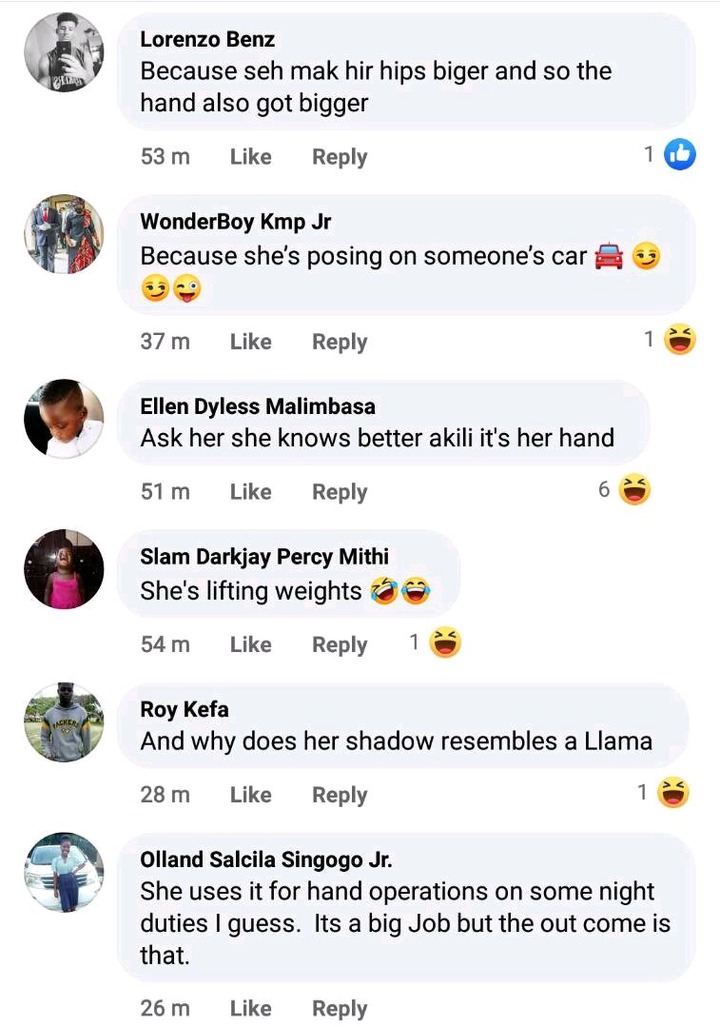
Task: Open Olland Salcila Singogo Jr.'s avatar
Action: (64, 872)
